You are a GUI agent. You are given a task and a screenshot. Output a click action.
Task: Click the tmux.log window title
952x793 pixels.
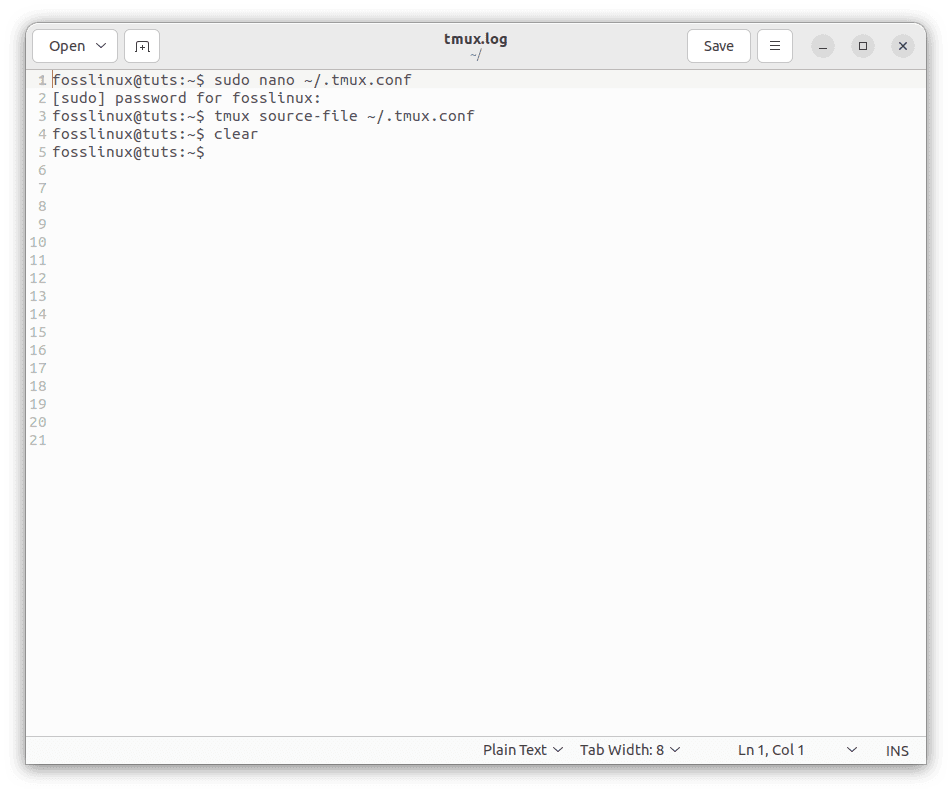point(475,39)
